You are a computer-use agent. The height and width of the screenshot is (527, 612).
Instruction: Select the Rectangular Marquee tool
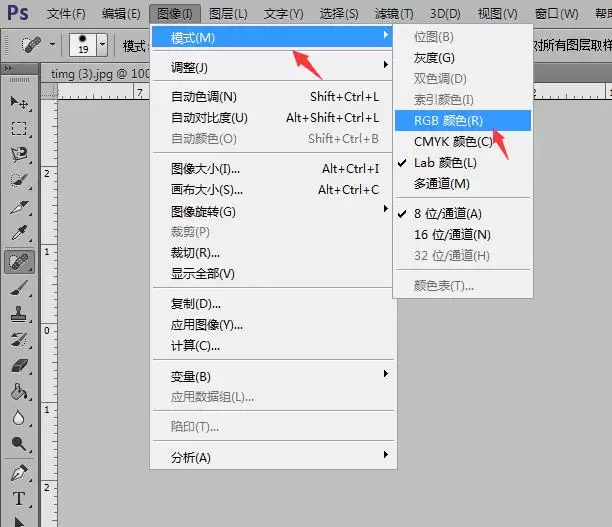19,128
